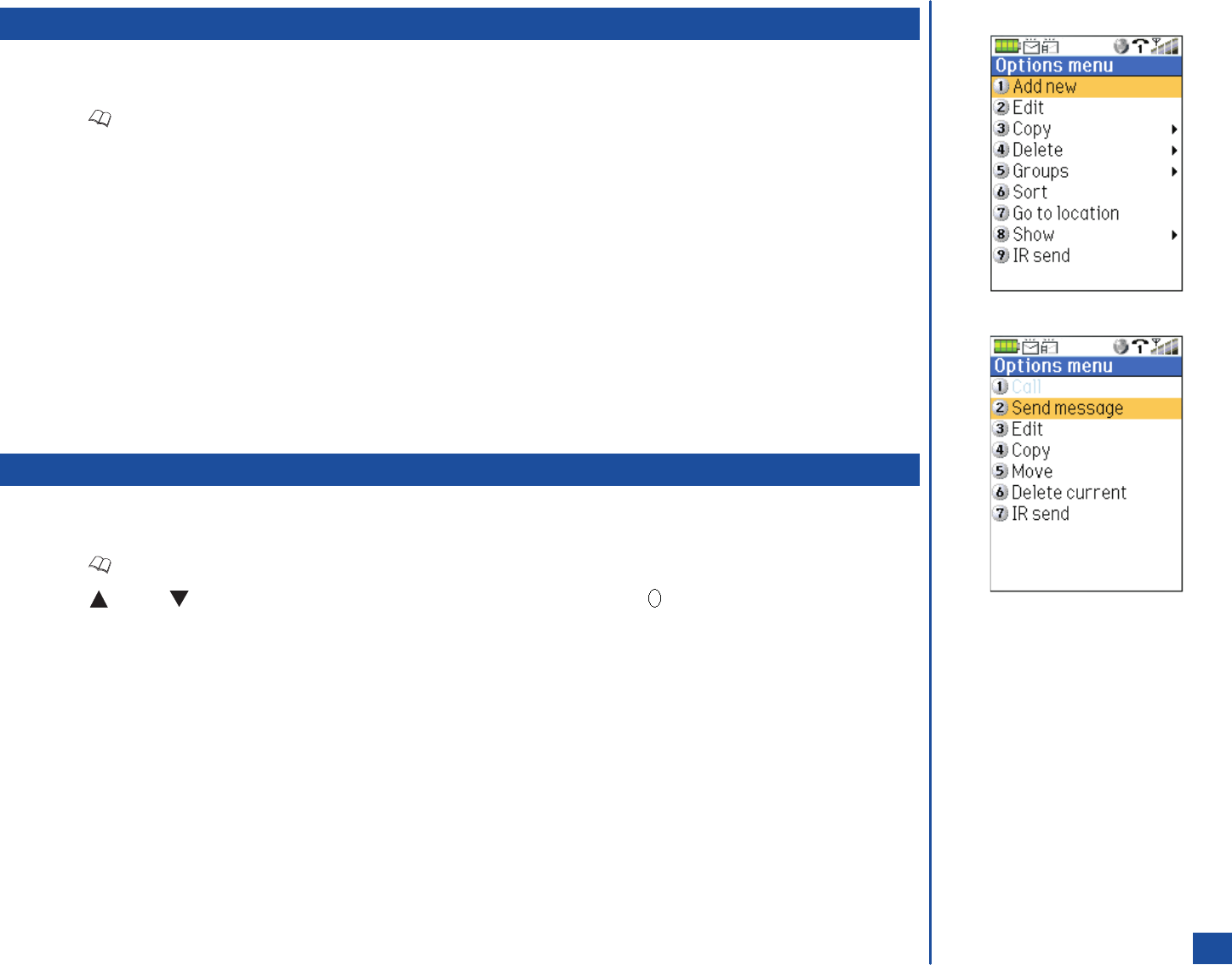Screen dimensions: 1232x965
Task: Select the greyed-out Call option
Action: pos(1087,387)
